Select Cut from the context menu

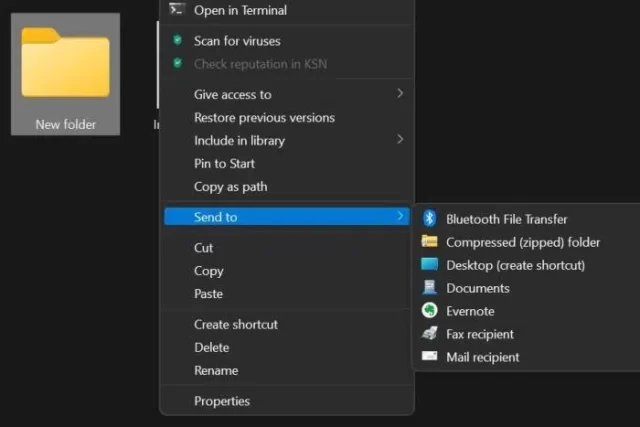[204, 248]
